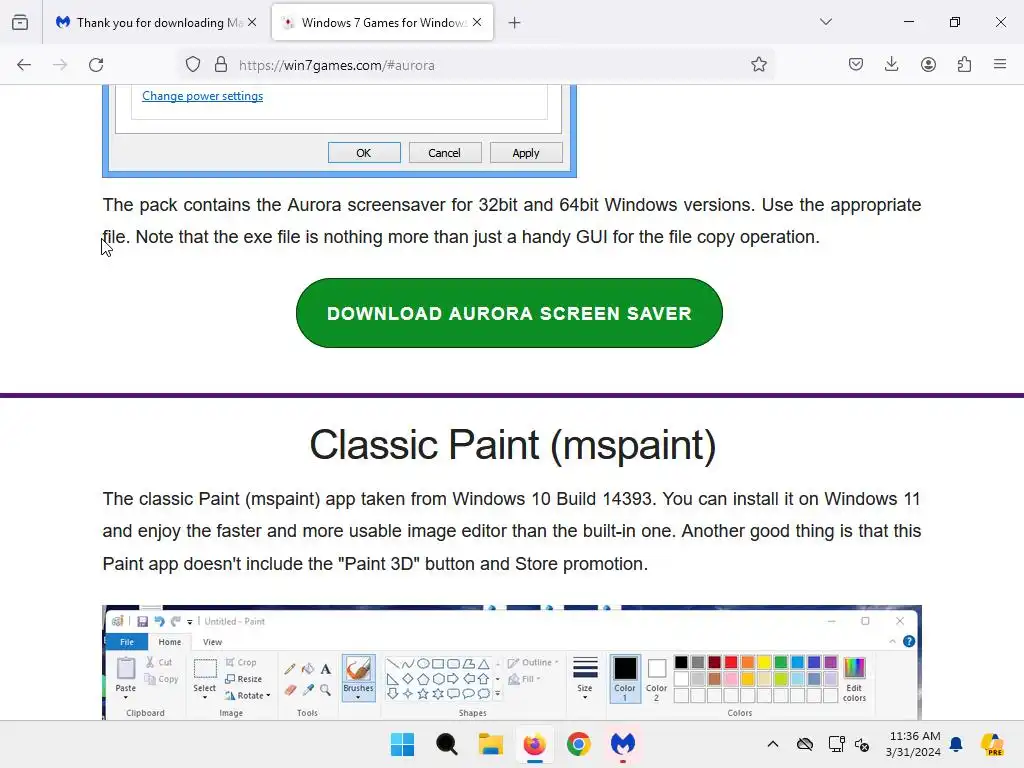Click the Save icon in Paint title bar
This screenshot has height=768, width=1024.
(x=142, y=621)
